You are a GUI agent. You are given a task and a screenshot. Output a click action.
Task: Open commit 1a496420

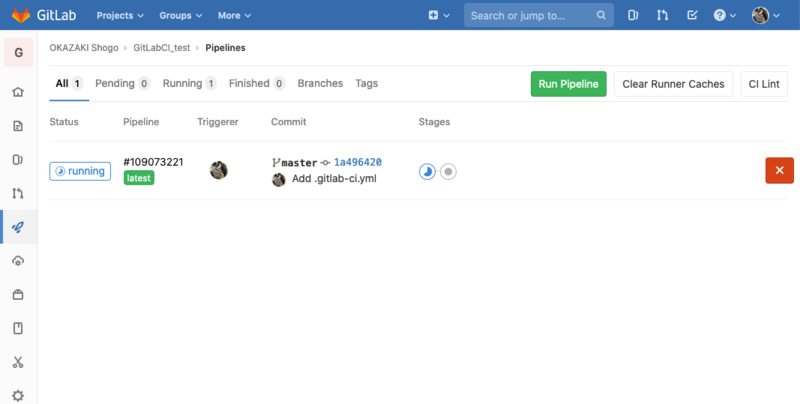[x=358, y=162]
